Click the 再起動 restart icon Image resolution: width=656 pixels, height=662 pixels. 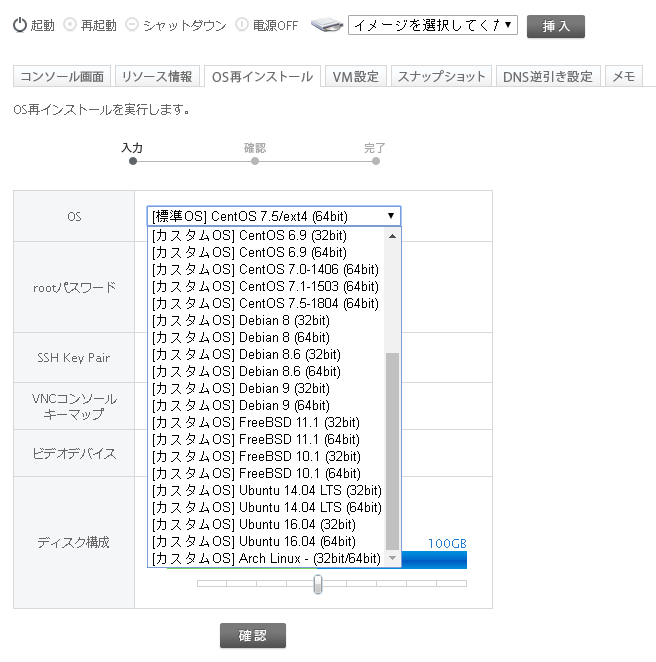click(x=70, y=25)
